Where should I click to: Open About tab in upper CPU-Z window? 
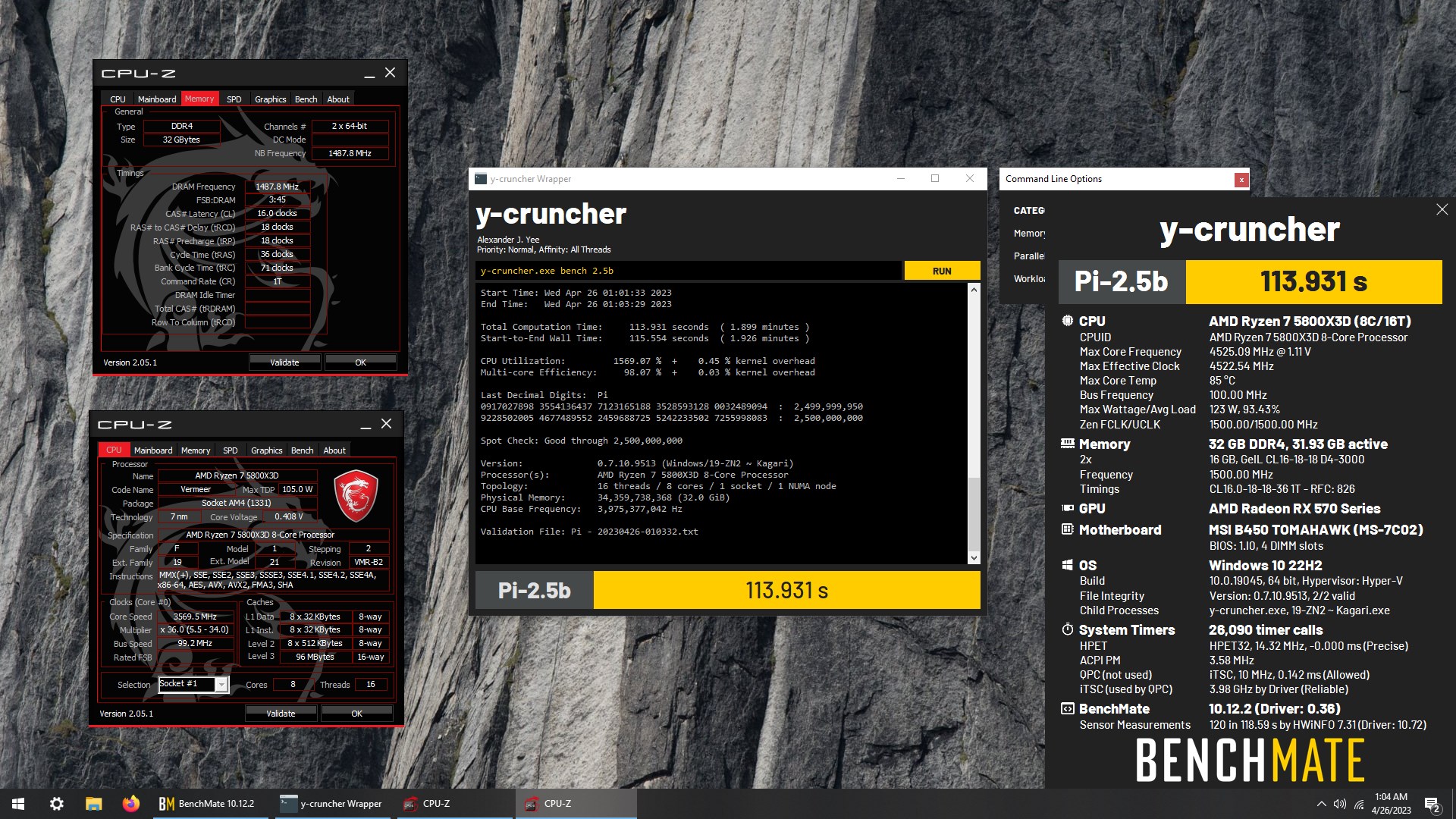click(338, 99)
